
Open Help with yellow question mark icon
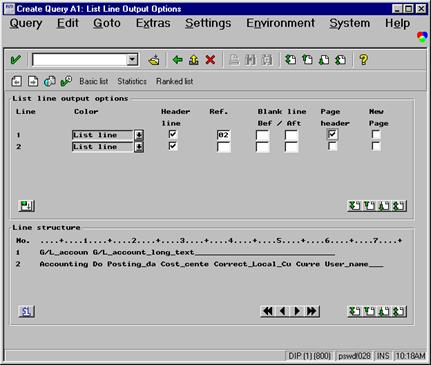pyautogui.click(x=364, y=60)
